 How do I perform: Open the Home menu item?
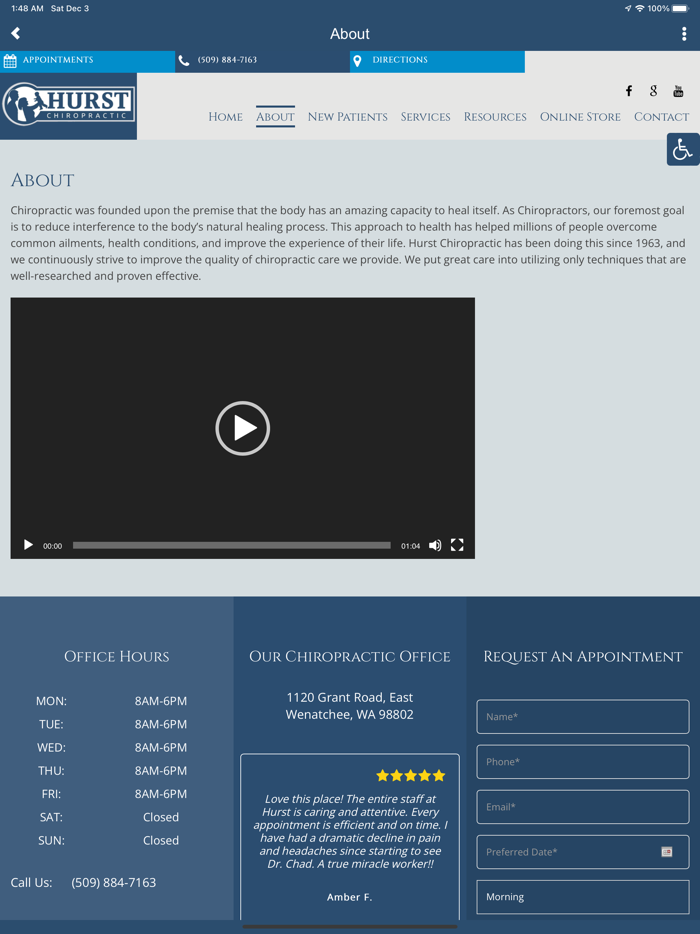[225, 117]
